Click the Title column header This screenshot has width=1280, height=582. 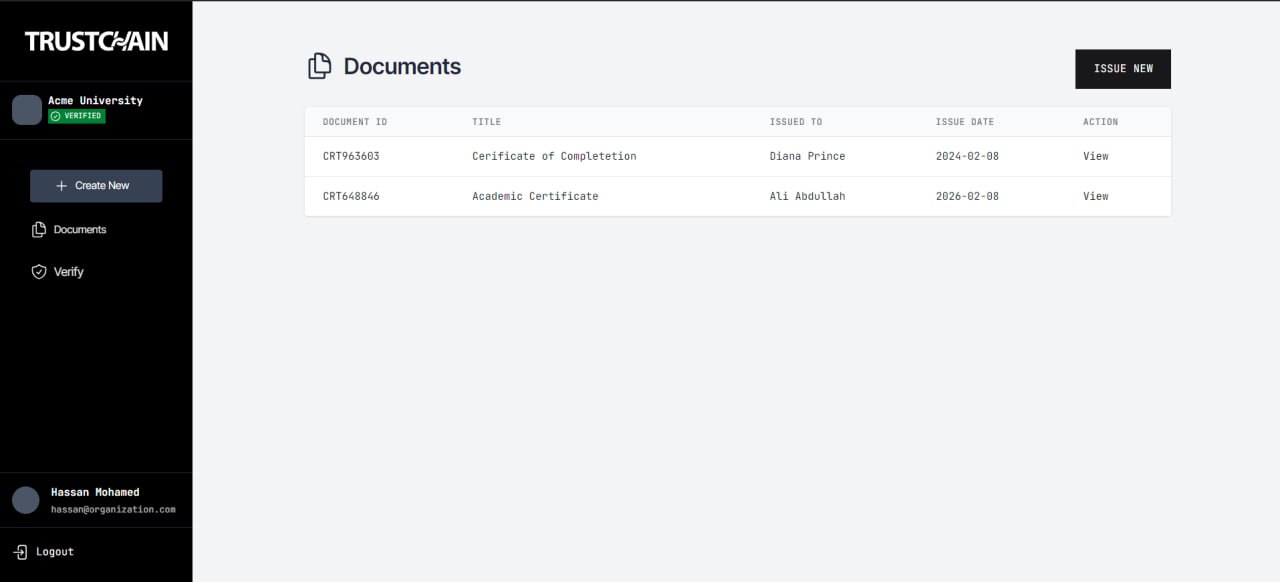click(x=487, y=122)
